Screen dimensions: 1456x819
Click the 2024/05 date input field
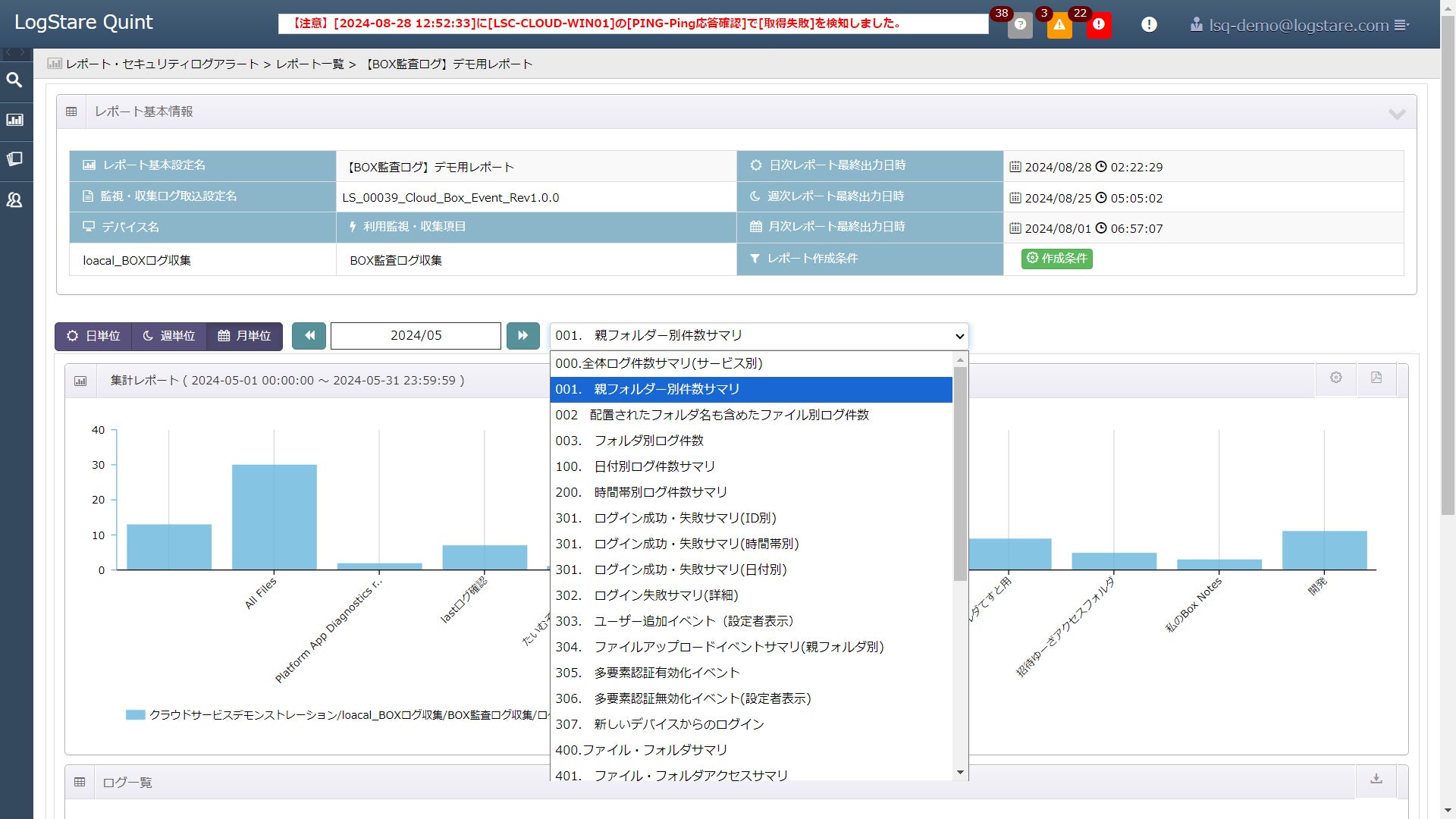pos(416,336)
